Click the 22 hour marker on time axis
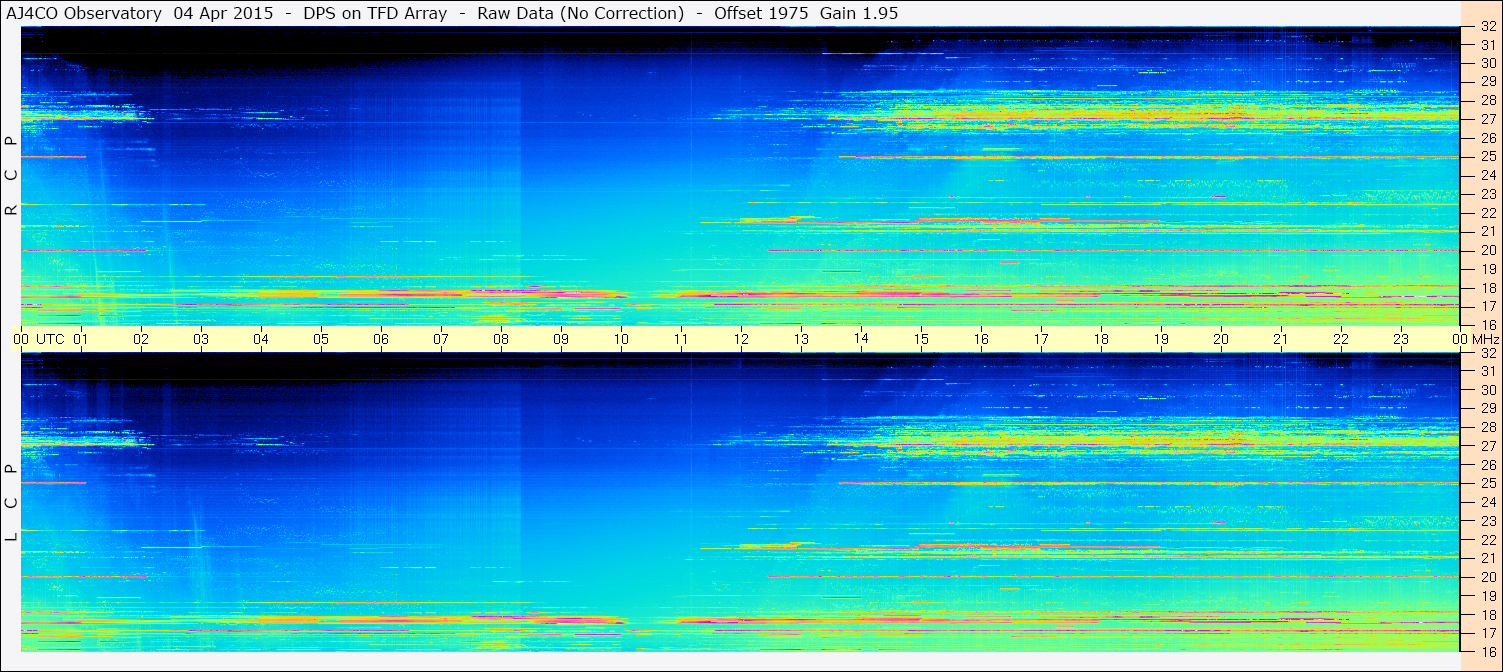 coord(1341,339)
